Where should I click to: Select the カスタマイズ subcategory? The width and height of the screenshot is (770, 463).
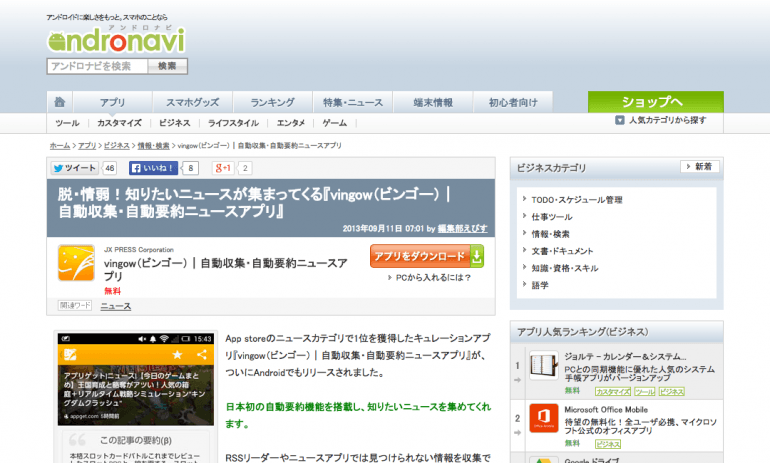119,123
